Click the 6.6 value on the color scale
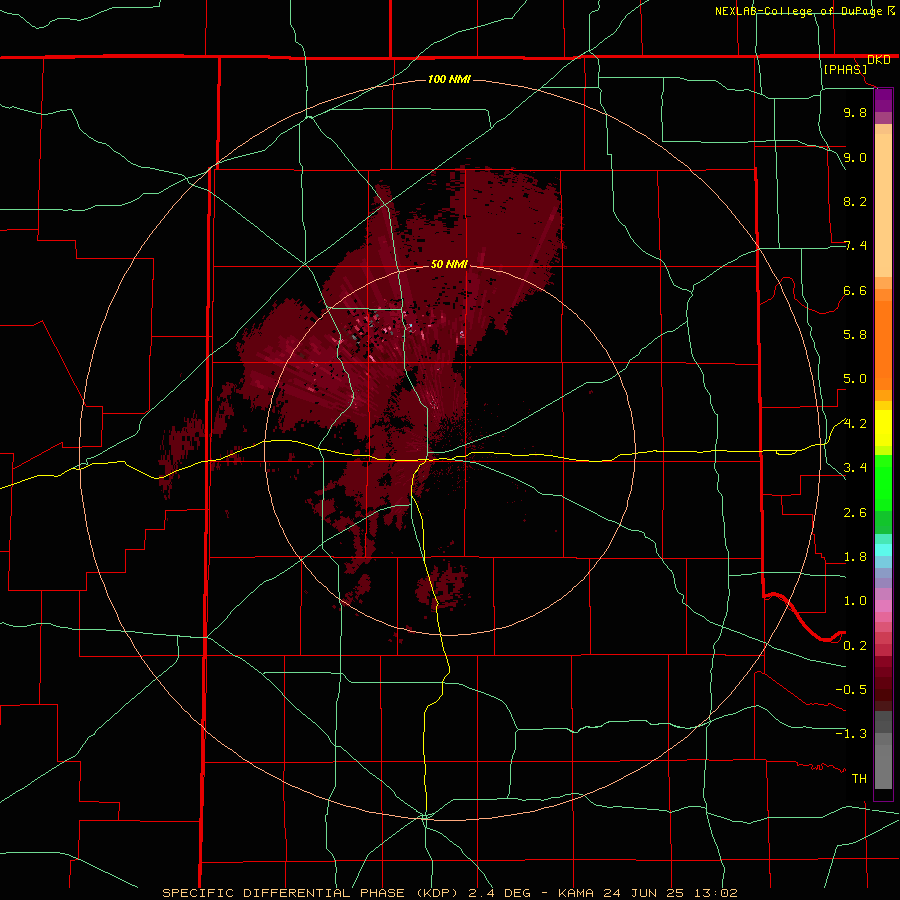 pyautogui.click(x=855, y=290)
